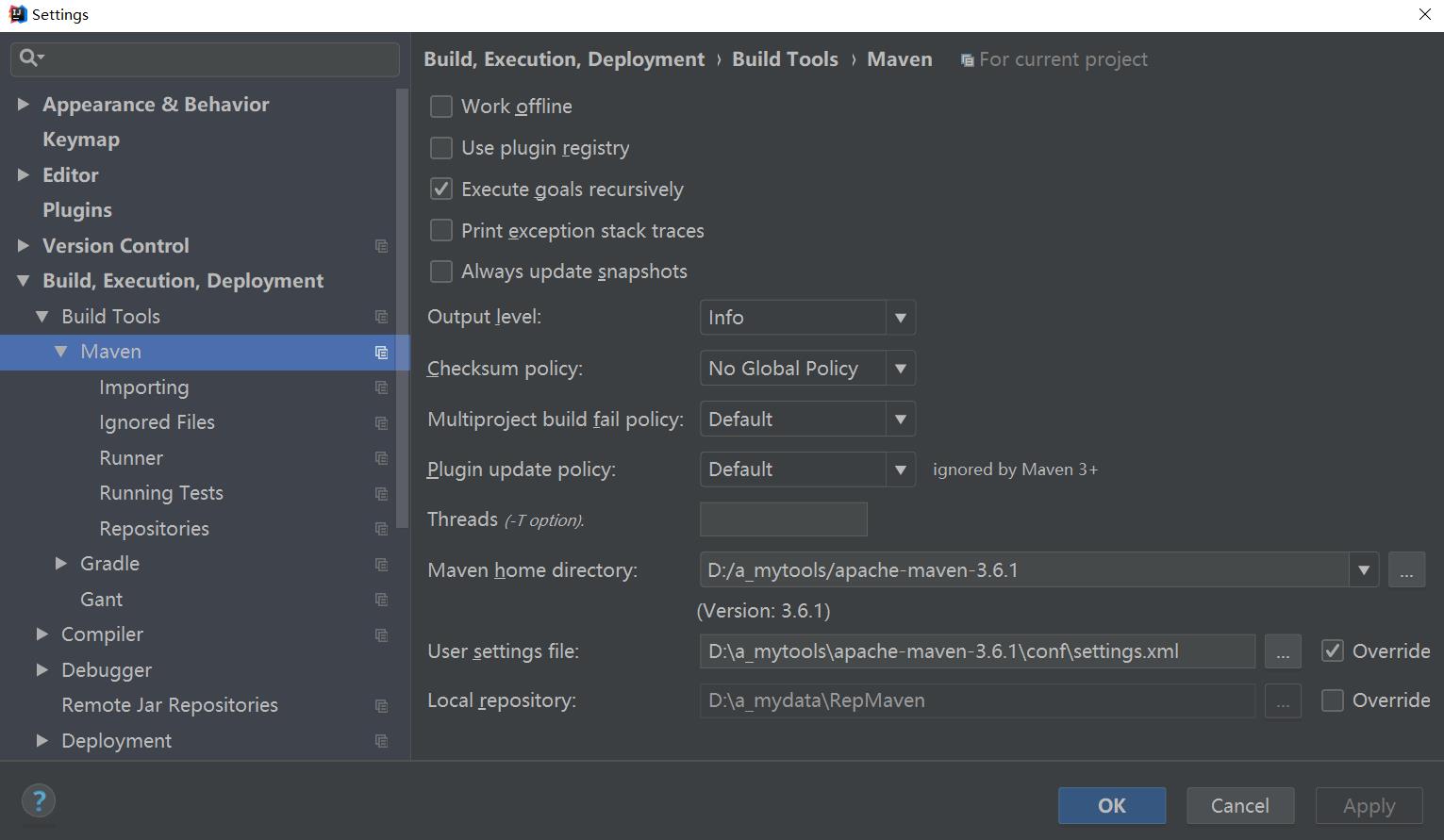Expand Appearance & Behavior section
This screenshot has width=1444, height=840.
(x=23, y=104)
